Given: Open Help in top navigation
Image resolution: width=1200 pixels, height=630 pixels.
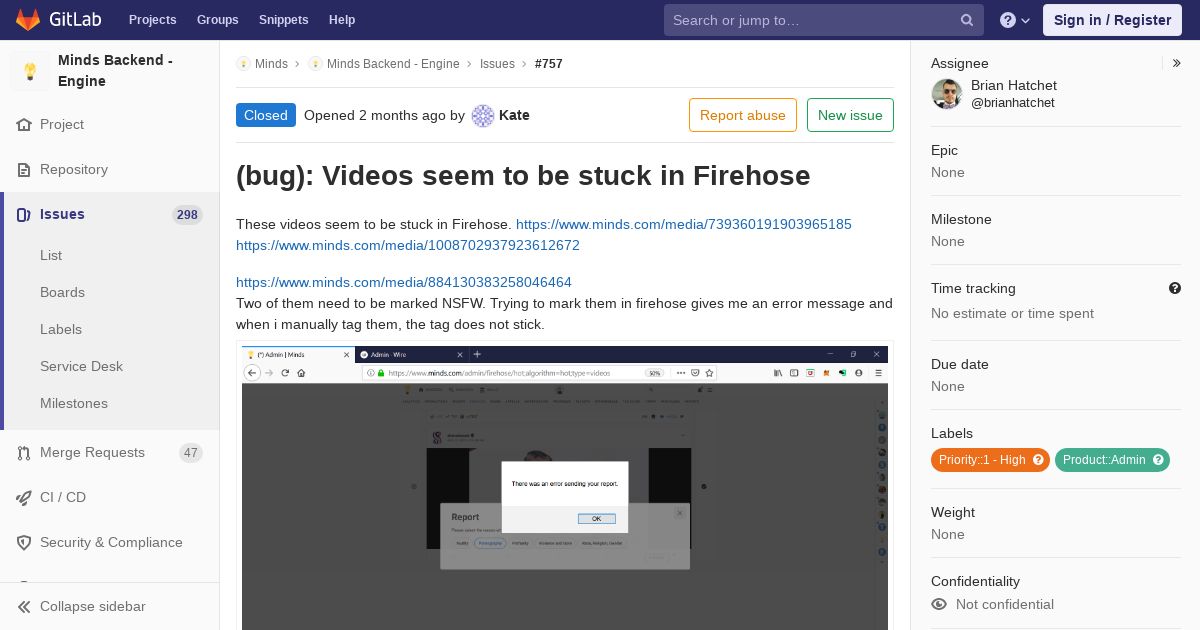Looking at the screenshot, I should pyautogui.click(x=342, y=20).
